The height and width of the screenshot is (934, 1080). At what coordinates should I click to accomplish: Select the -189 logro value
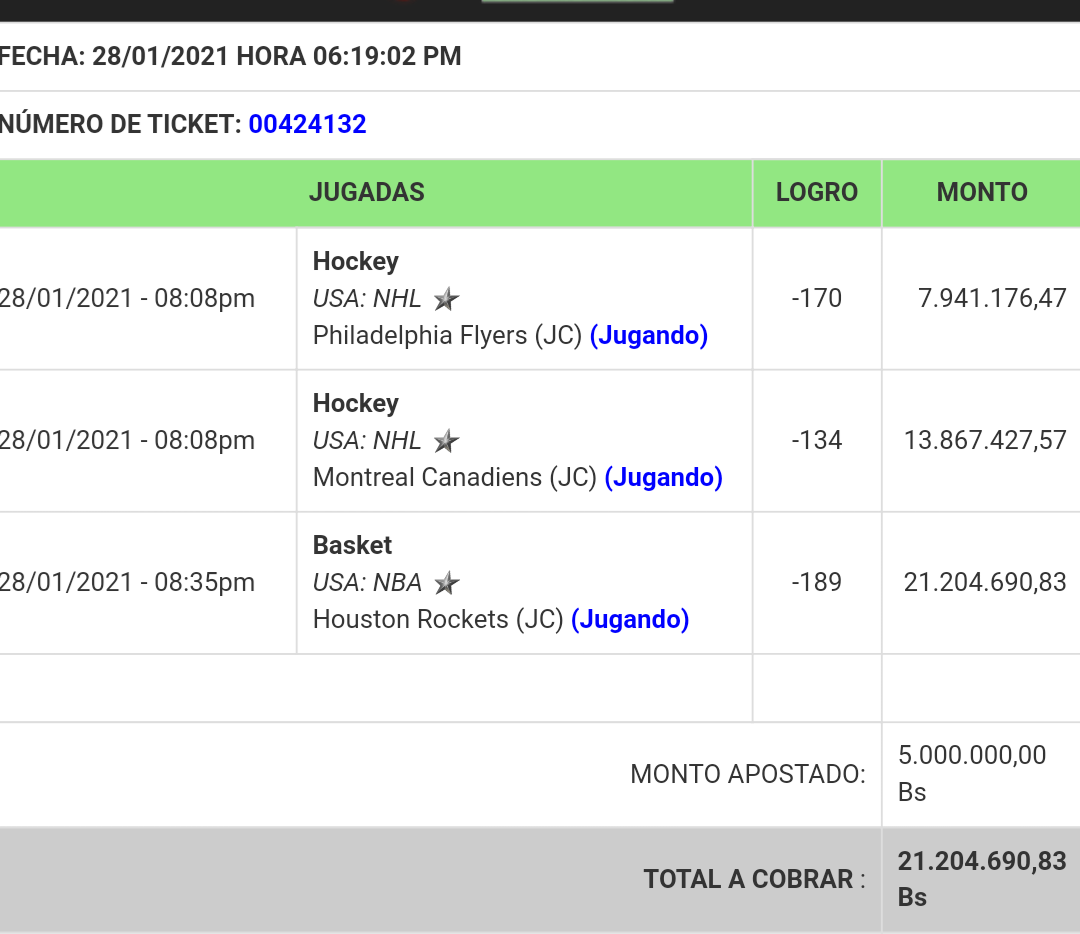coord(817,582)
